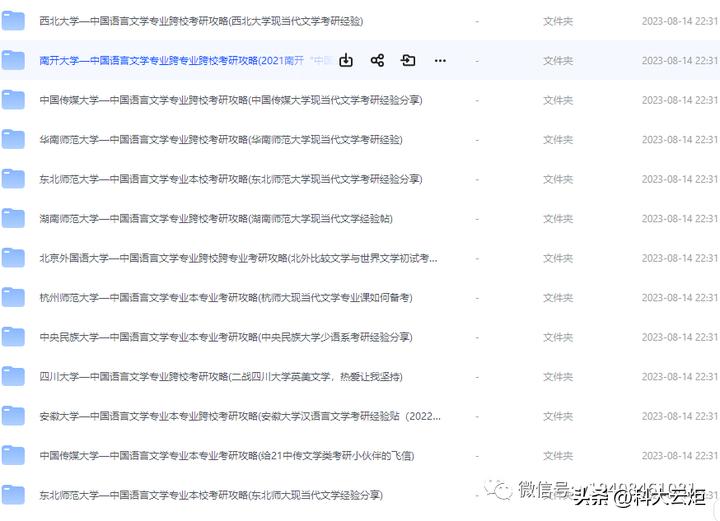Click the folder icon beside 安徽大学 entry
This screenshot has height=521, width=720.
13,415
